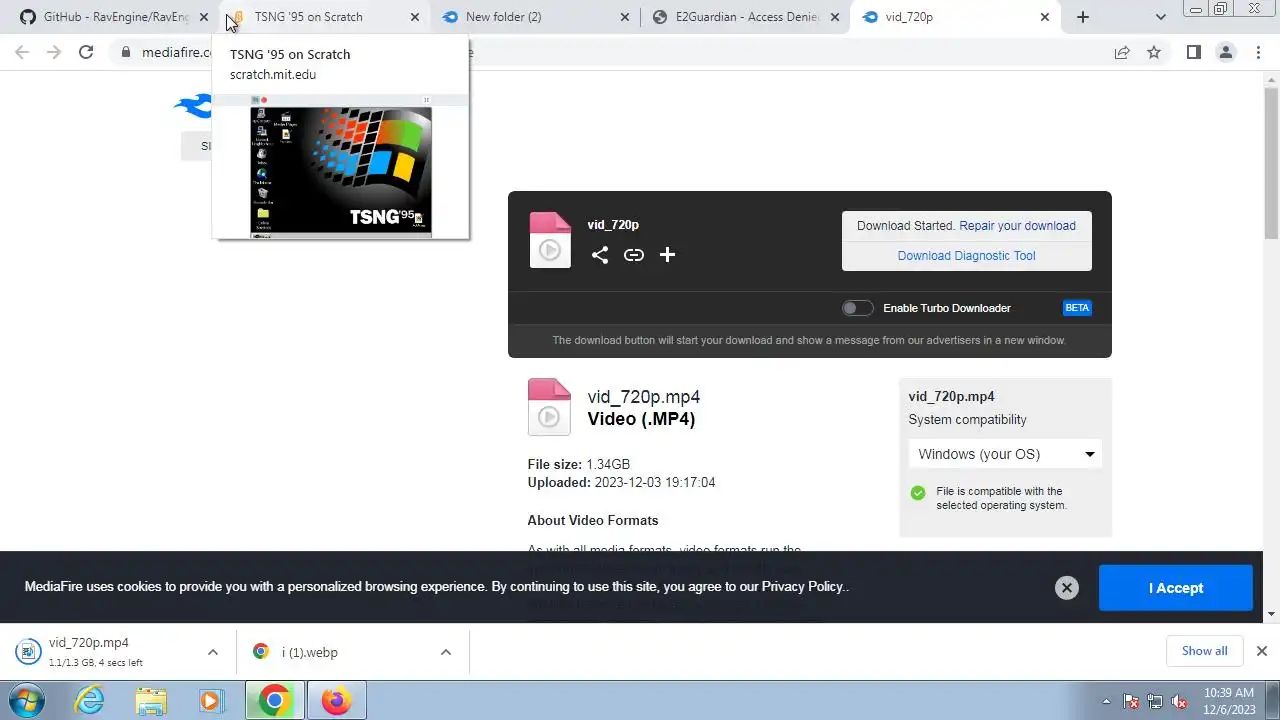
Task: Open Windows Explorer folder on taskbar
Action: (151, 700)
